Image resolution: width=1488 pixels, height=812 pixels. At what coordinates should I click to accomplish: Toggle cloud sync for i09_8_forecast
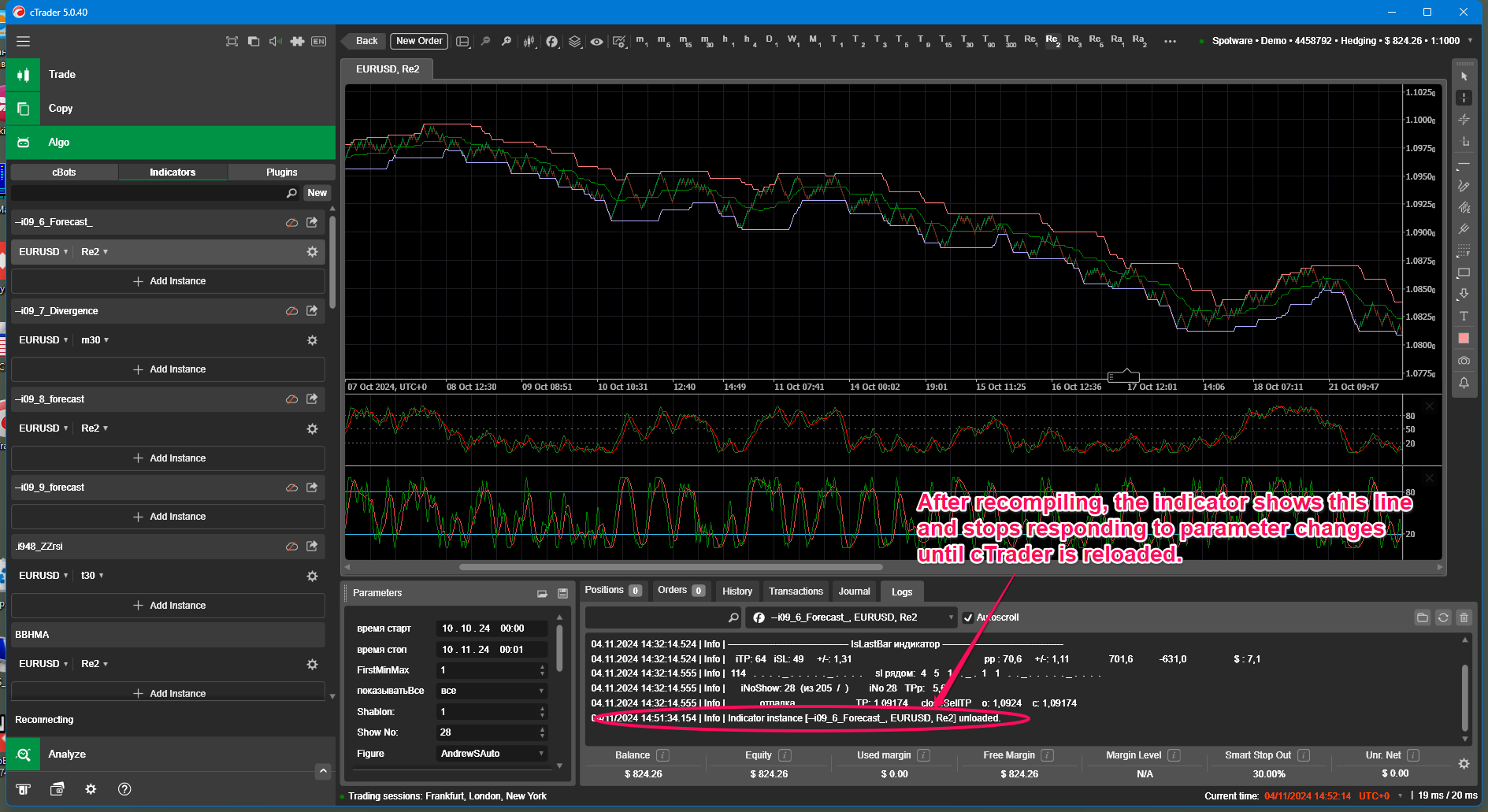(x=291, y=399)
